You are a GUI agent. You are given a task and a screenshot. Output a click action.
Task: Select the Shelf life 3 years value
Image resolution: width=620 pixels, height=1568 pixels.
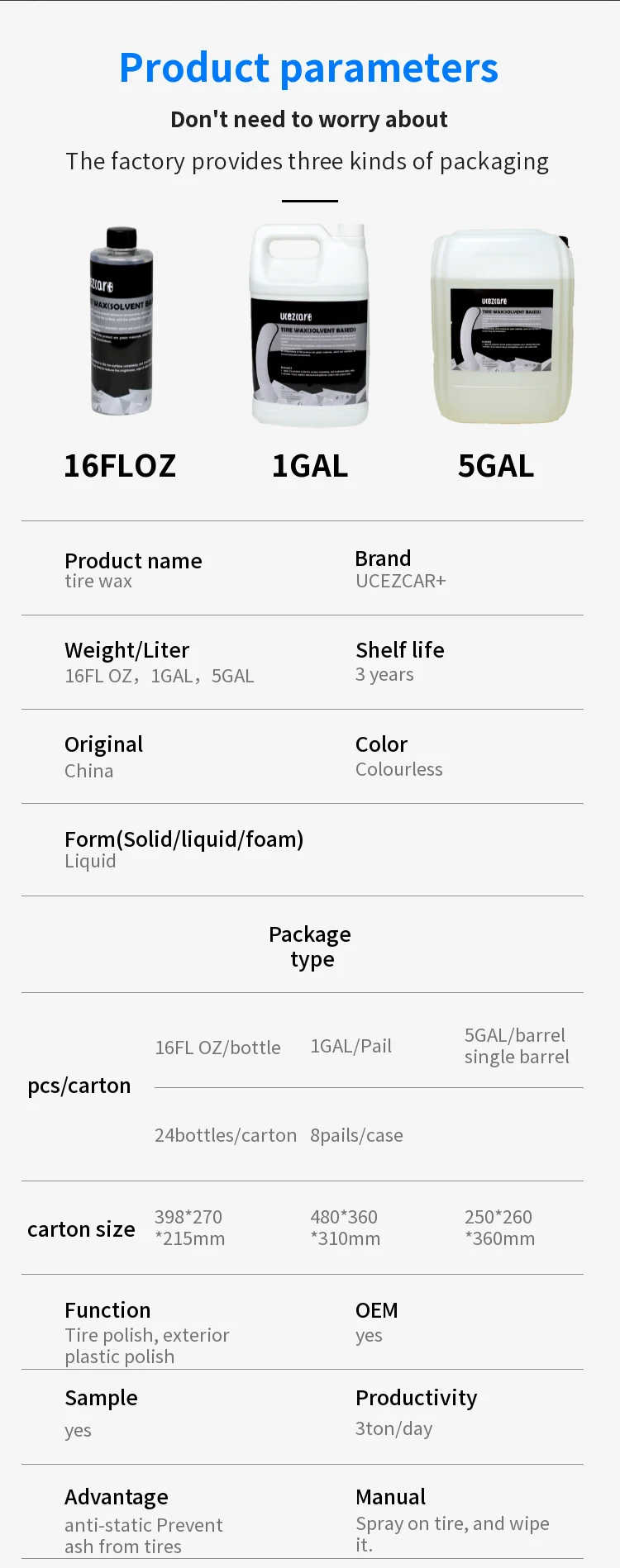pos(384,674)
